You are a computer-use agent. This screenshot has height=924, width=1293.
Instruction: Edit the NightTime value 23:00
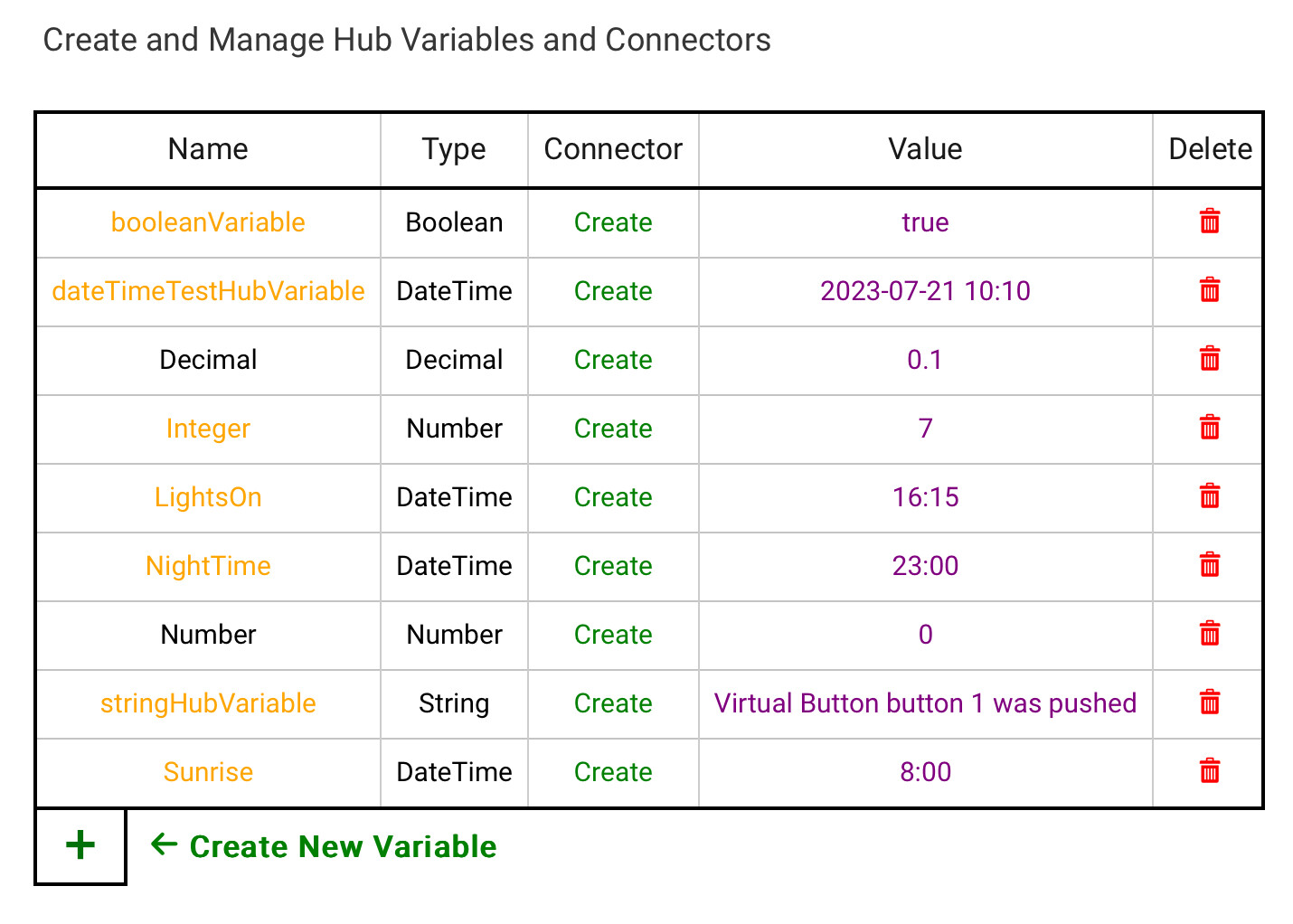point(925,566)
